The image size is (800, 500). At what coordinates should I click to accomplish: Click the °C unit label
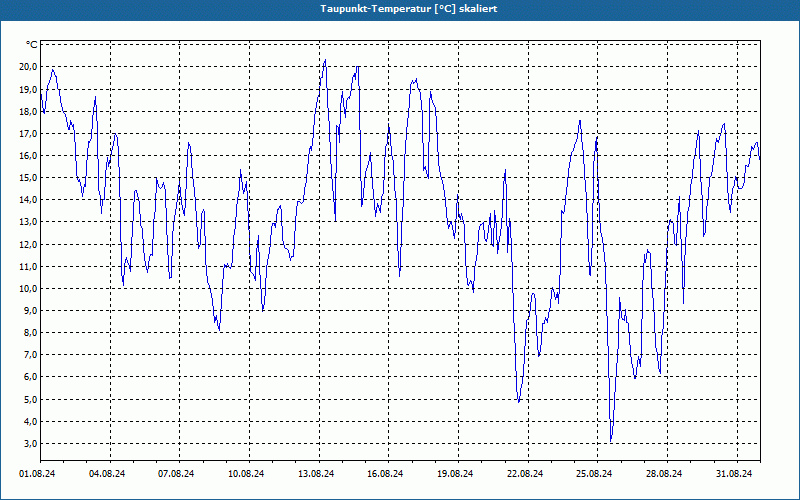point(31,45)
